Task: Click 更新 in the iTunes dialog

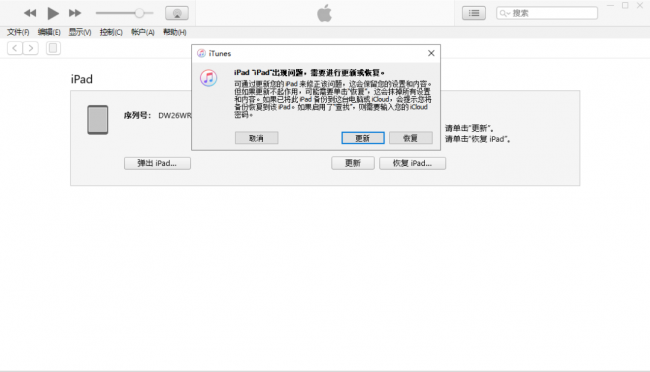Action: (363, 138)
